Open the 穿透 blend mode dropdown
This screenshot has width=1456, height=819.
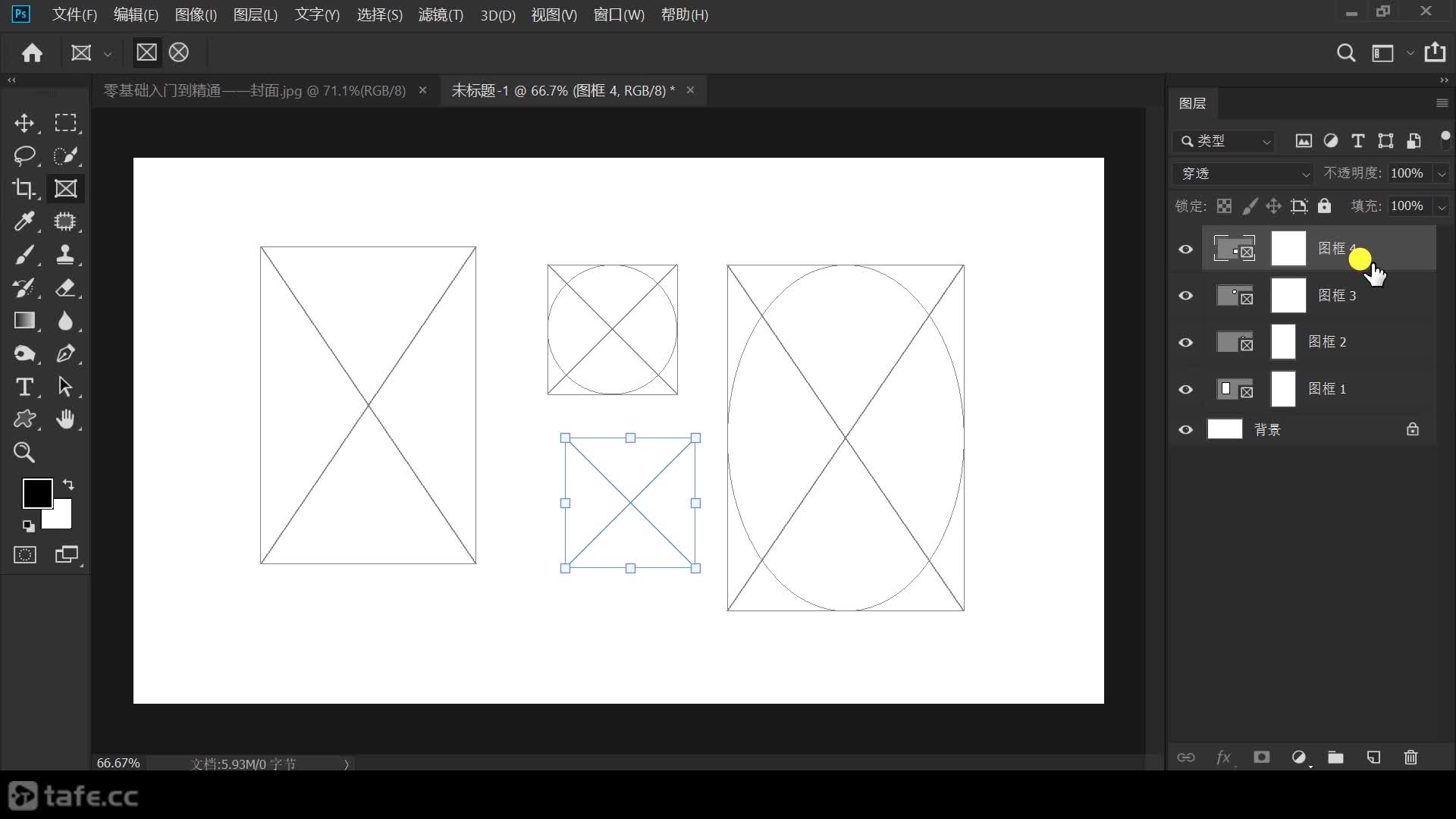click(x=1243, y=174)
